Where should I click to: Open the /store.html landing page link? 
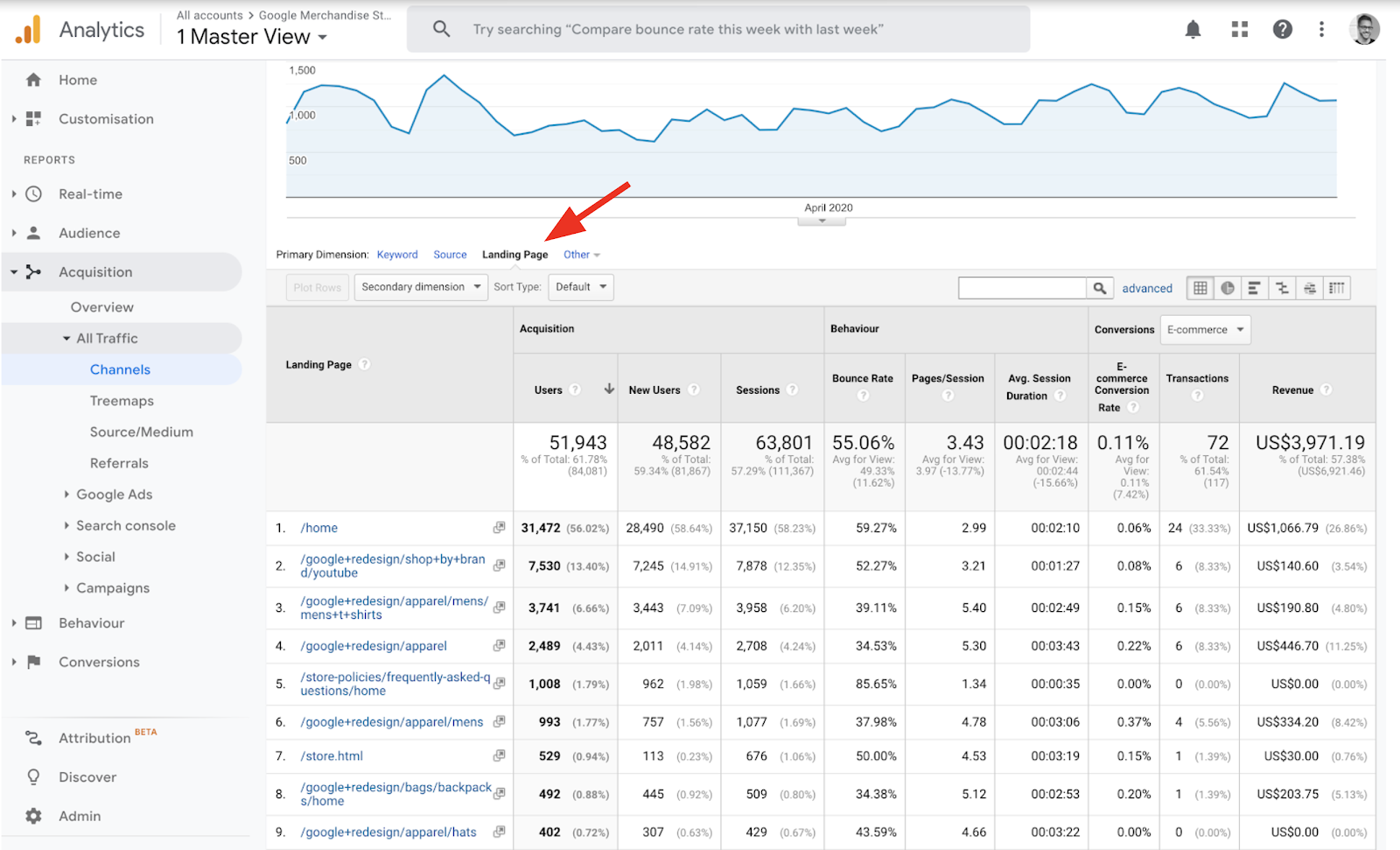coord(332,755)
